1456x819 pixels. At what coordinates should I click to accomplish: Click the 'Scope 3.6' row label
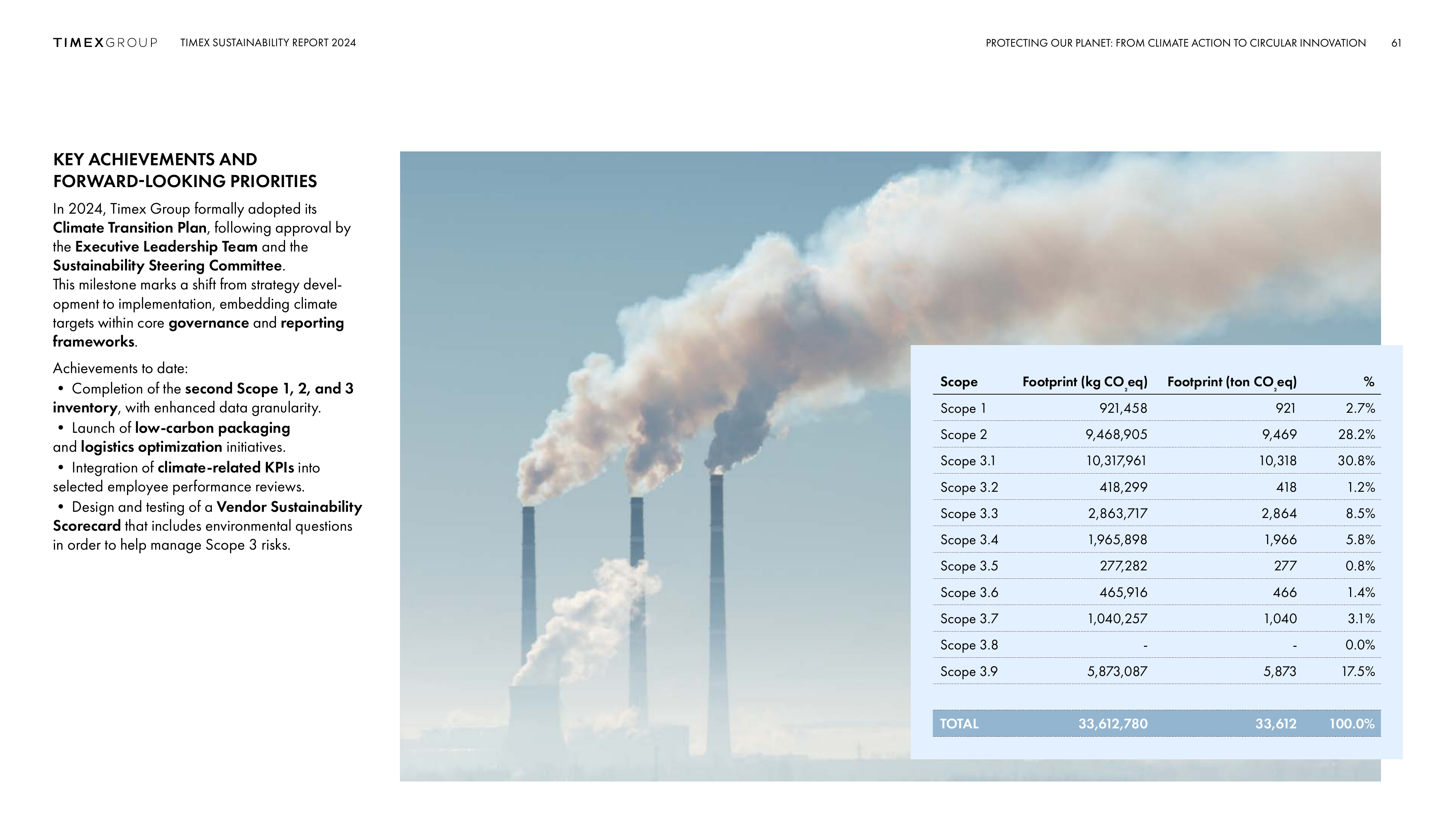[969, 593]
